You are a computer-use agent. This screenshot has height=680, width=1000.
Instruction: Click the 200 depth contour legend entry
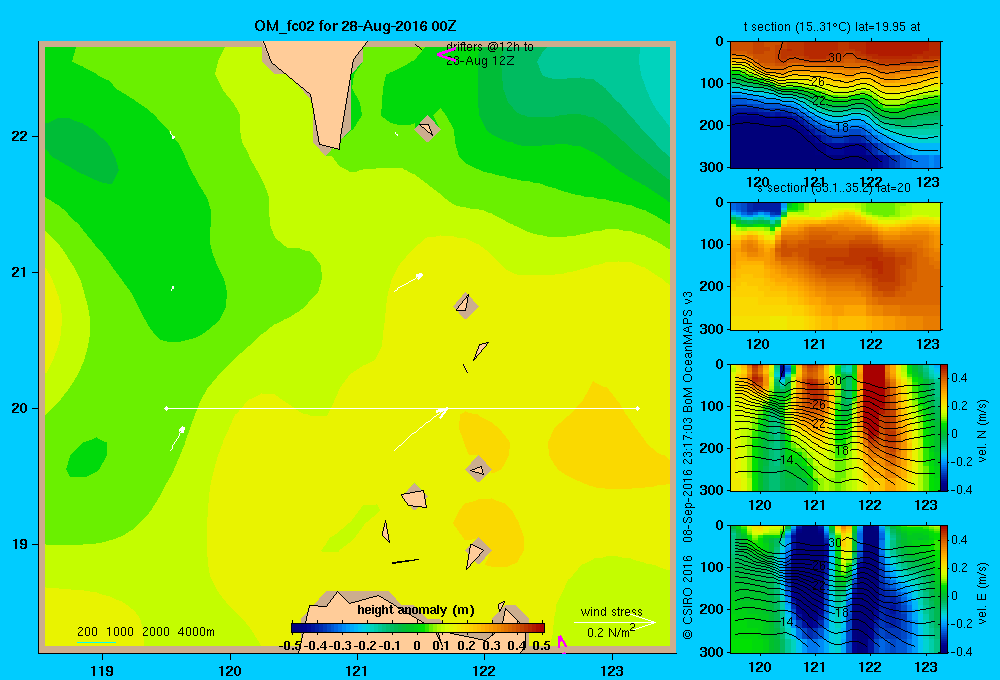coord(87,632)
